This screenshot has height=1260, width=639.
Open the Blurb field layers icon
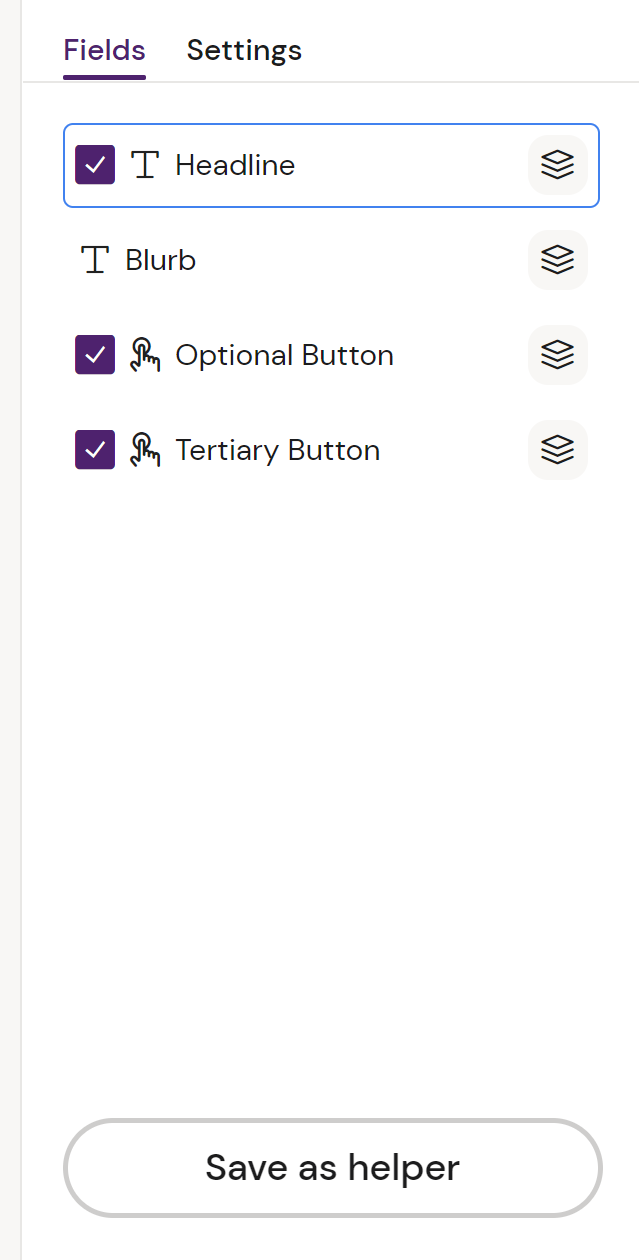pyautogui.click(x=557, y=260)
